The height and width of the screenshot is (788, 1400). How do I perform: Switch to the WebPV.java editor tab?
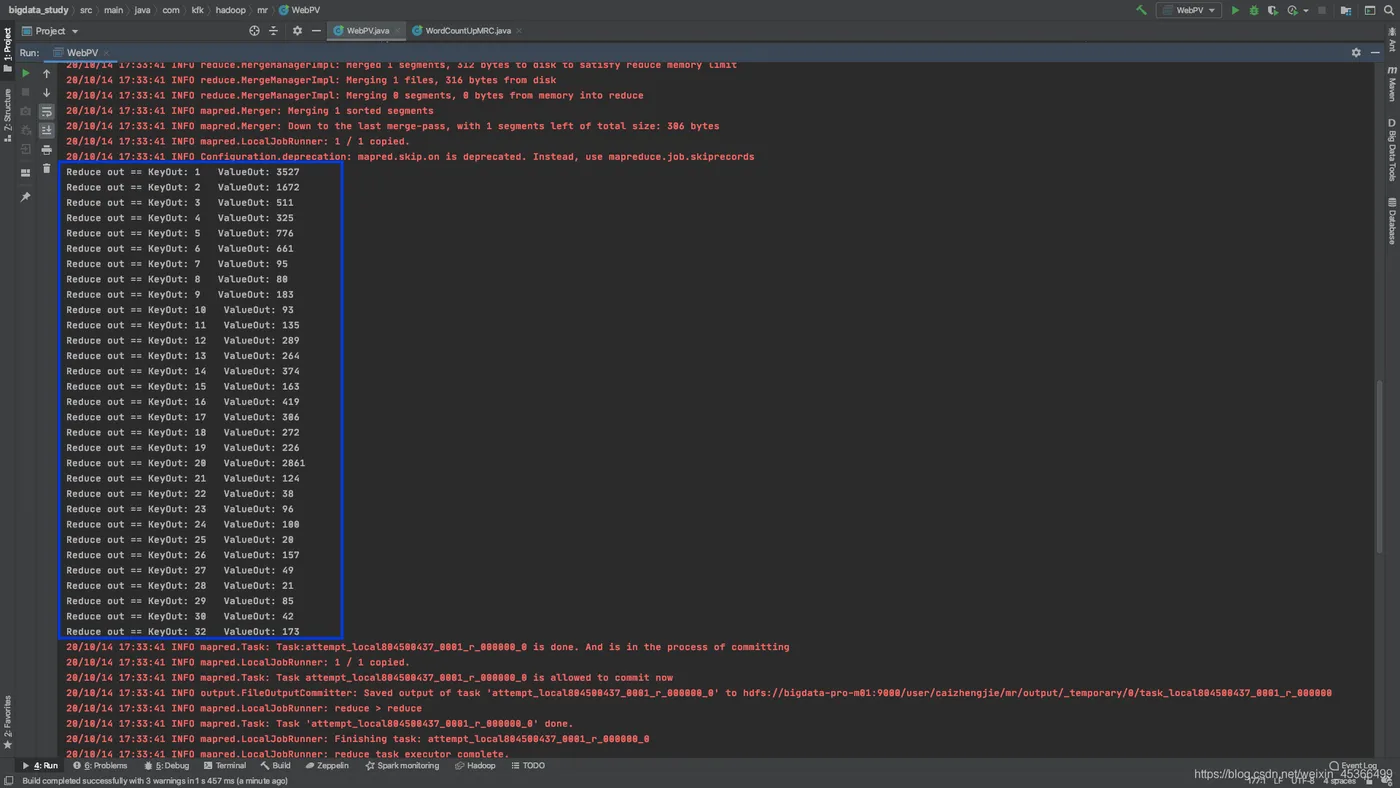pos(367,31)
